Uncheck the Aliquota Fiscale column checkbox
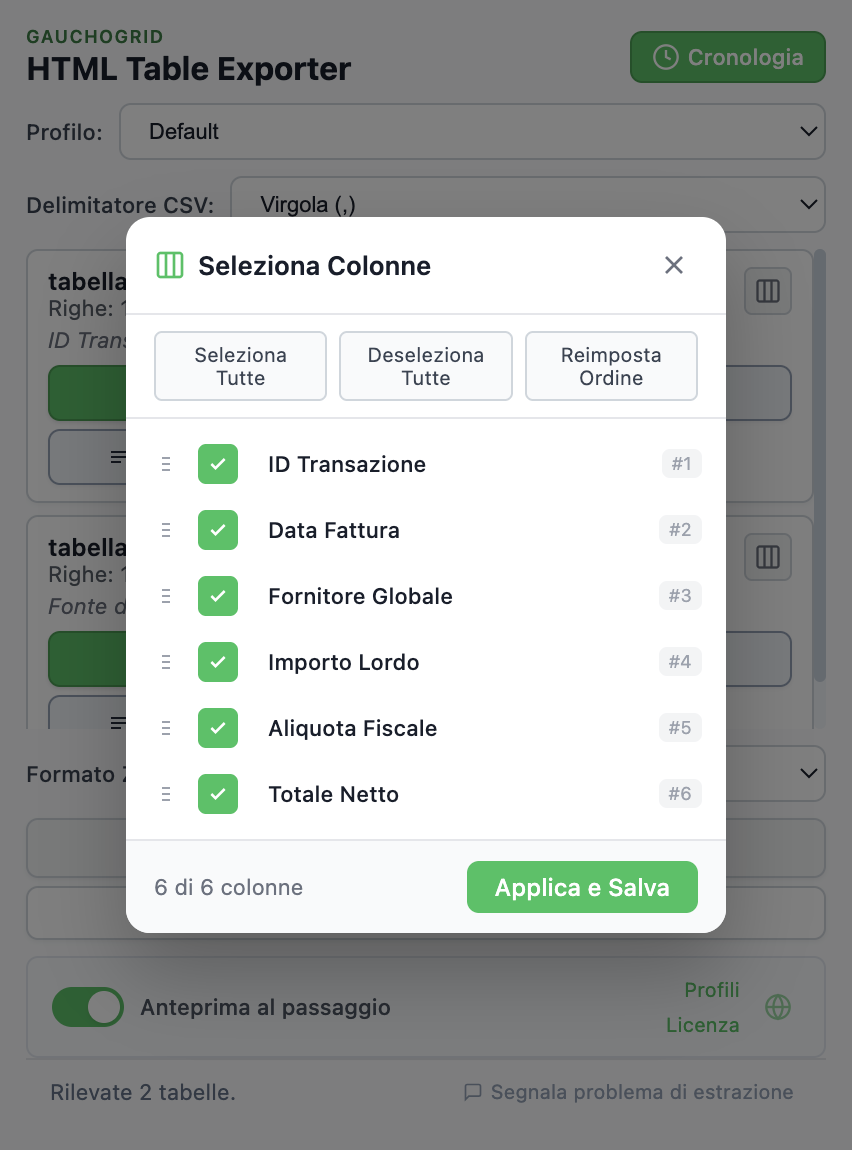This screenshot has width=852, height=1150. point(218,728)
